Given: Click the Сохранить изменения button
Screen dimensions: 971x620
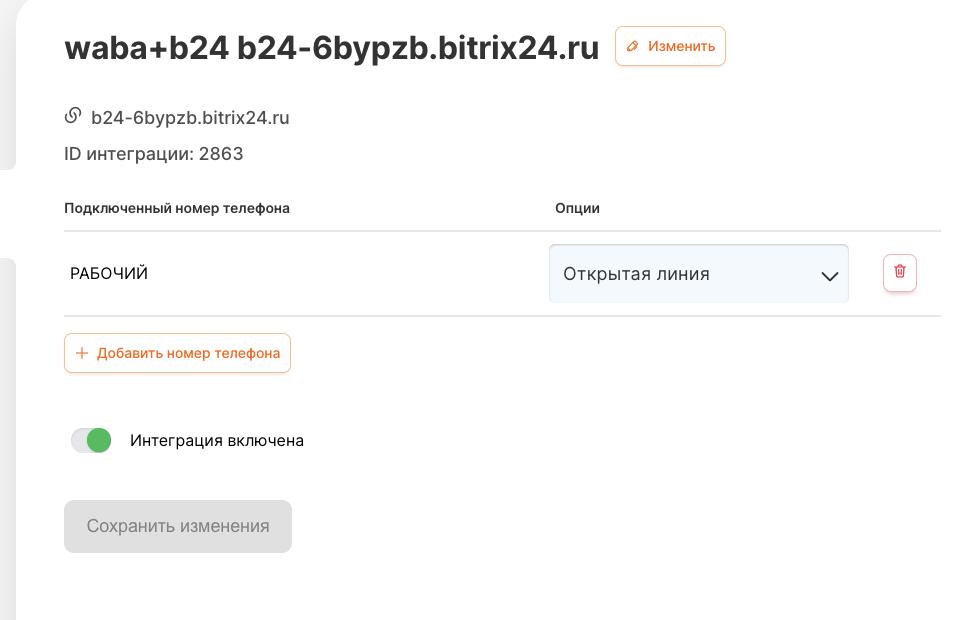Looking at the screenshot, I should [178, 526].
